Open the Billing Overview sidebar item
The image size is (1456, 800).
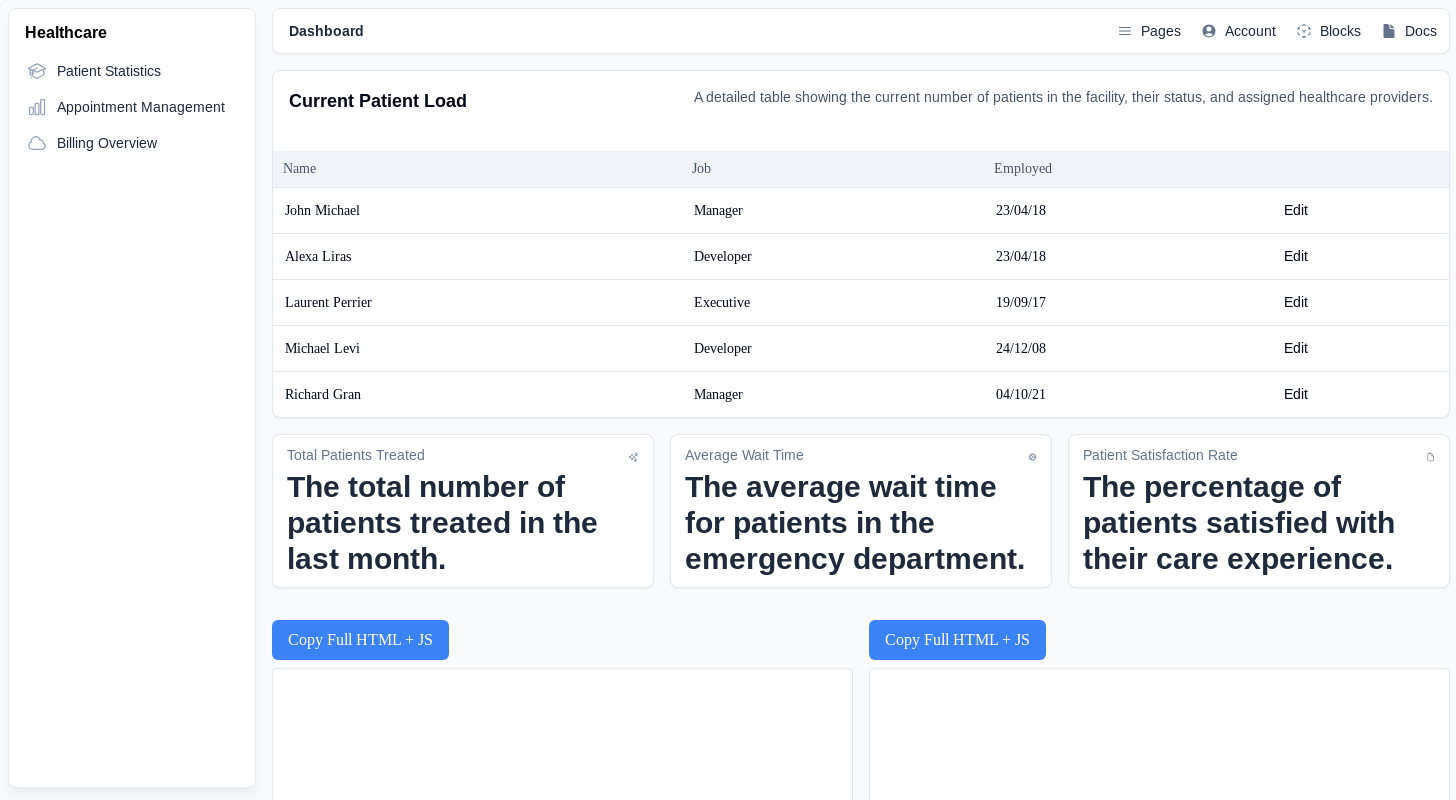[x=107, y=143]
